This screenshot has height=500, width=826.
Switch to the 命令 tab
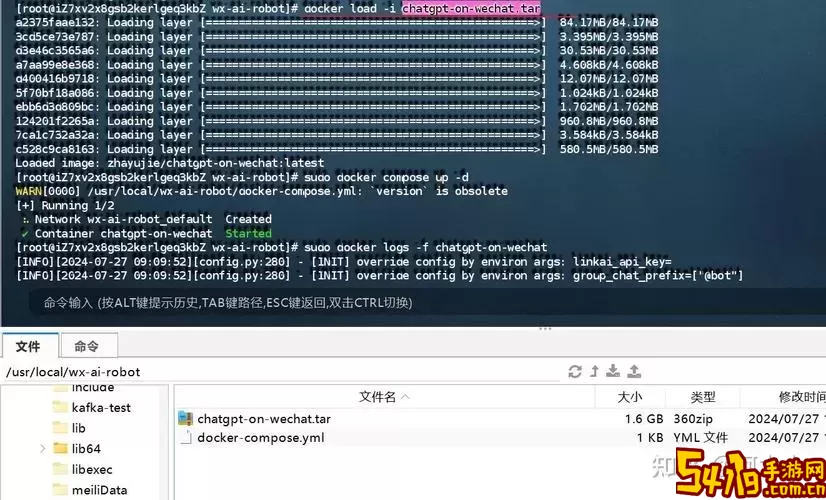[x=87, y=346]
